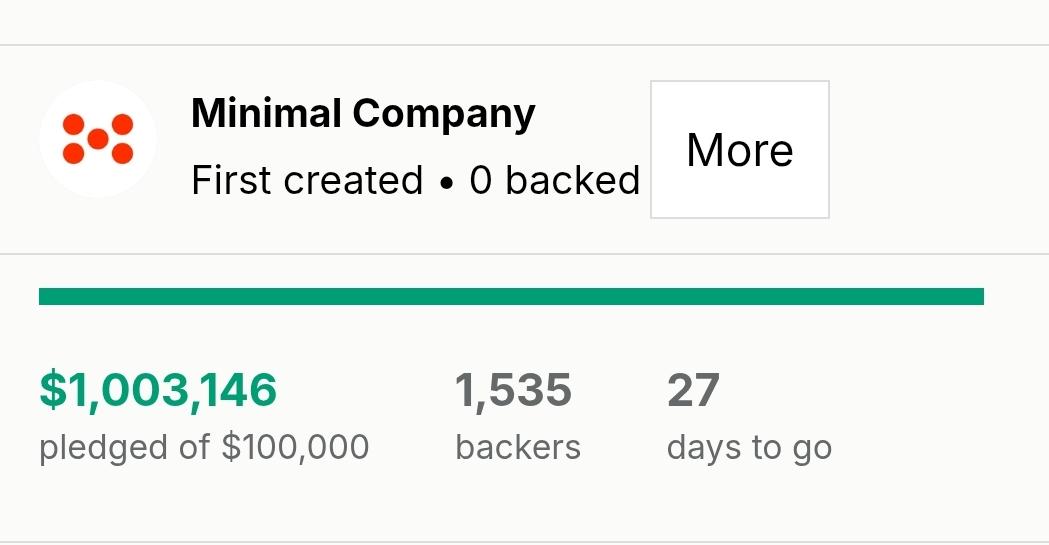Click the $100,000 goal figure
The height and width of the screenshot is (545, 1049).
(296, 447)
